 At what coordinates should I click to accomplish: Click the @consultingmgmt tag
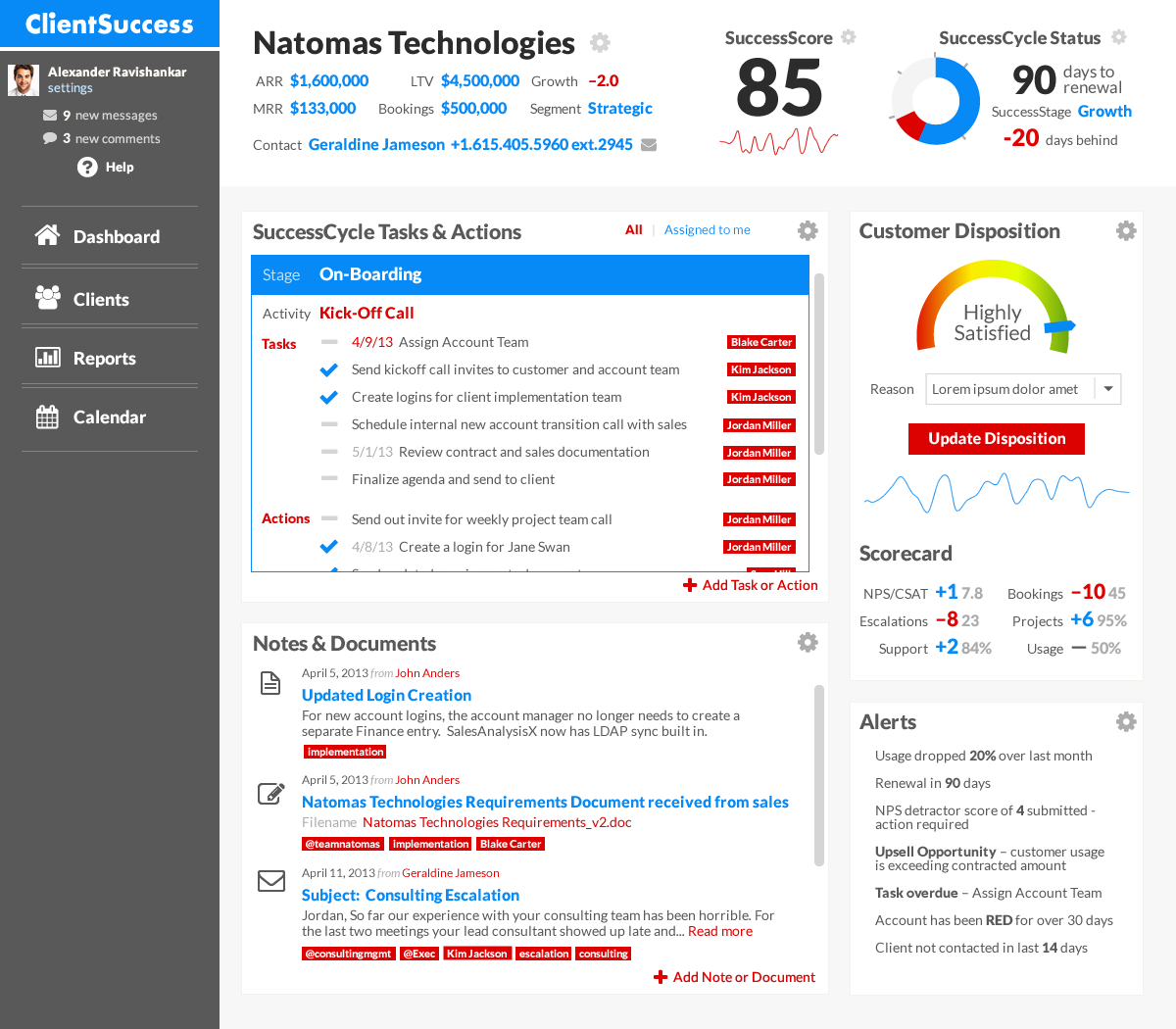(x=348, y=954)
